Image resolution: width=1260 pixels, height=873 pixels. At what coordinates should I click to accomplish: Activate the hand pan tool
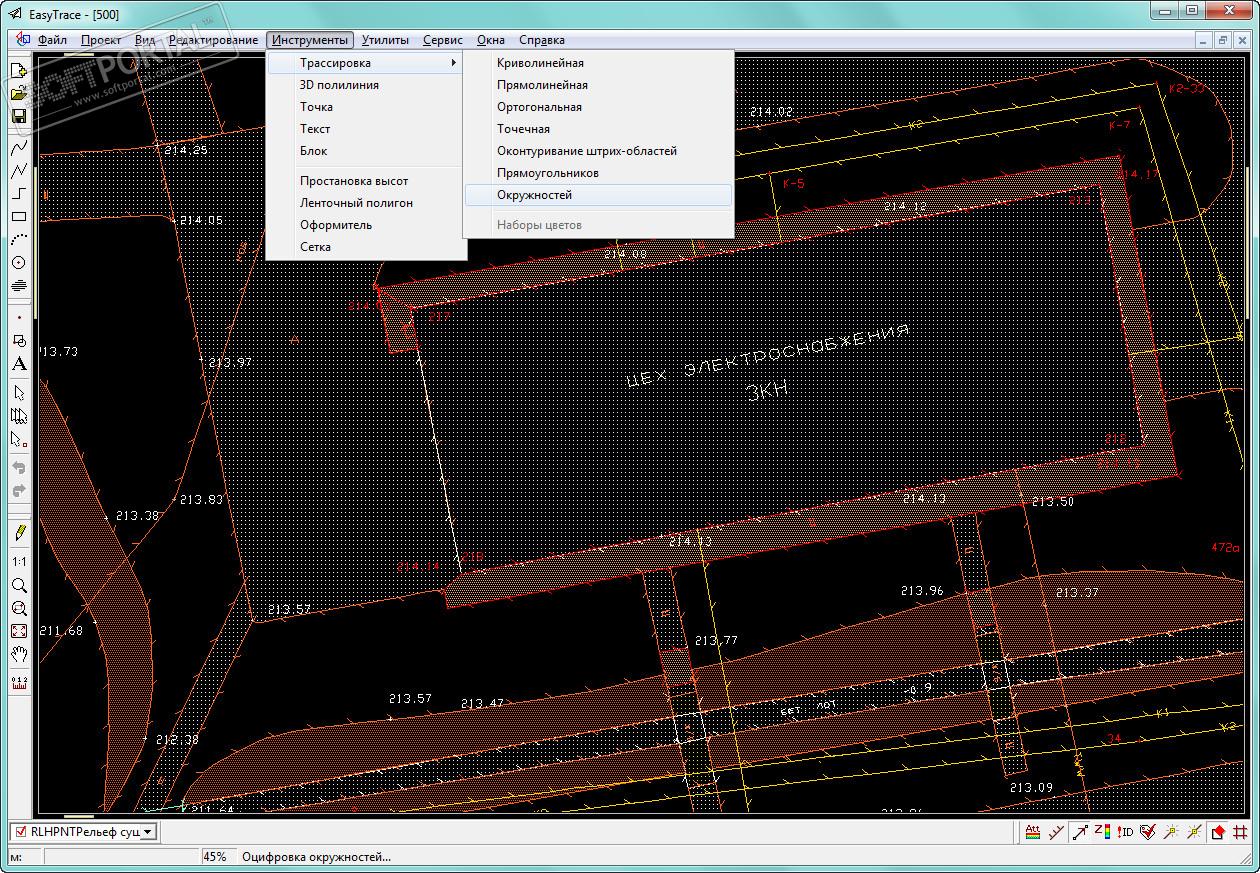(18, 654)
